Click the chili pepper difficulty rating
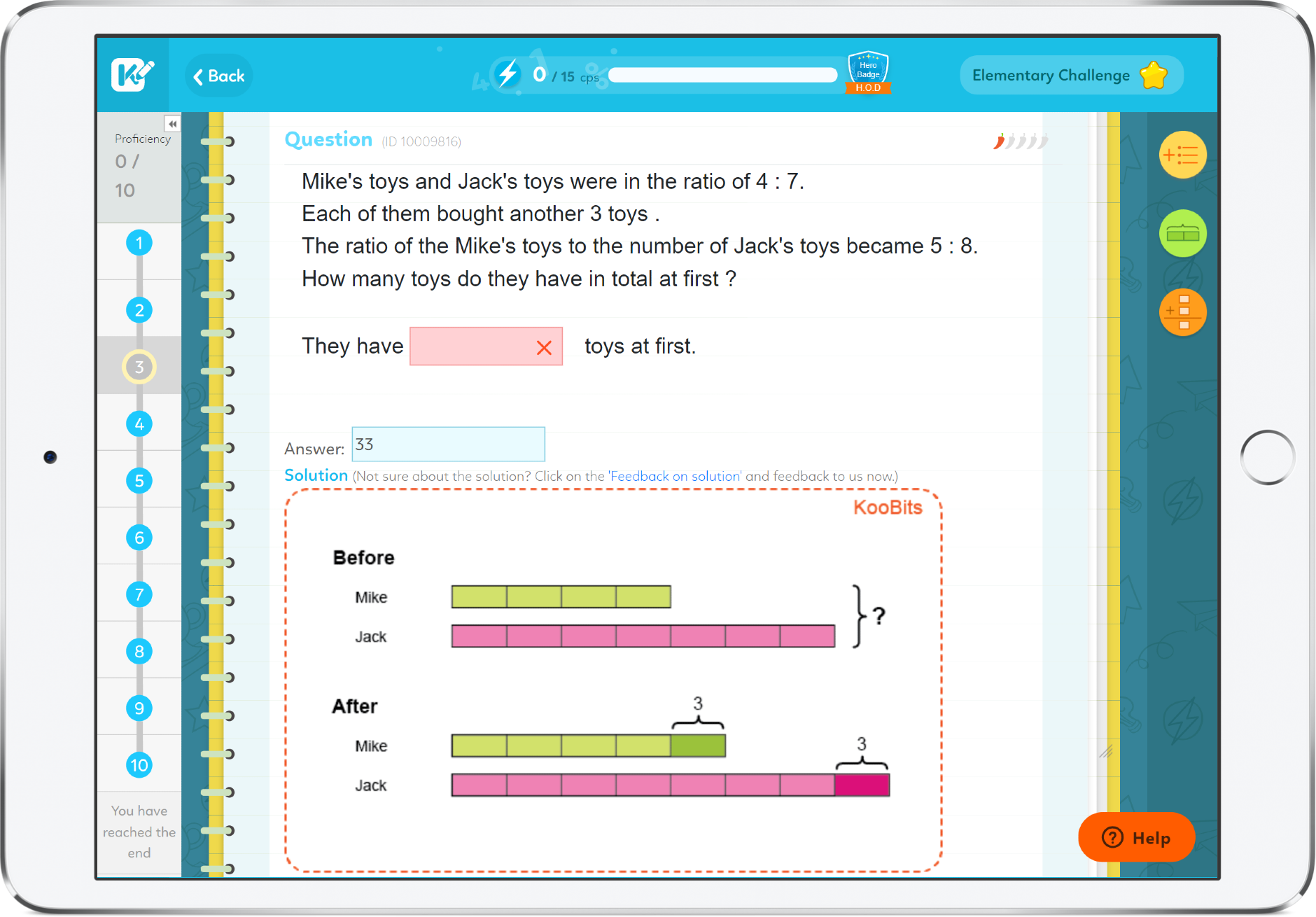Image resolution: width=1316 pixels, height=917 pixels. tap(1020, 141)
